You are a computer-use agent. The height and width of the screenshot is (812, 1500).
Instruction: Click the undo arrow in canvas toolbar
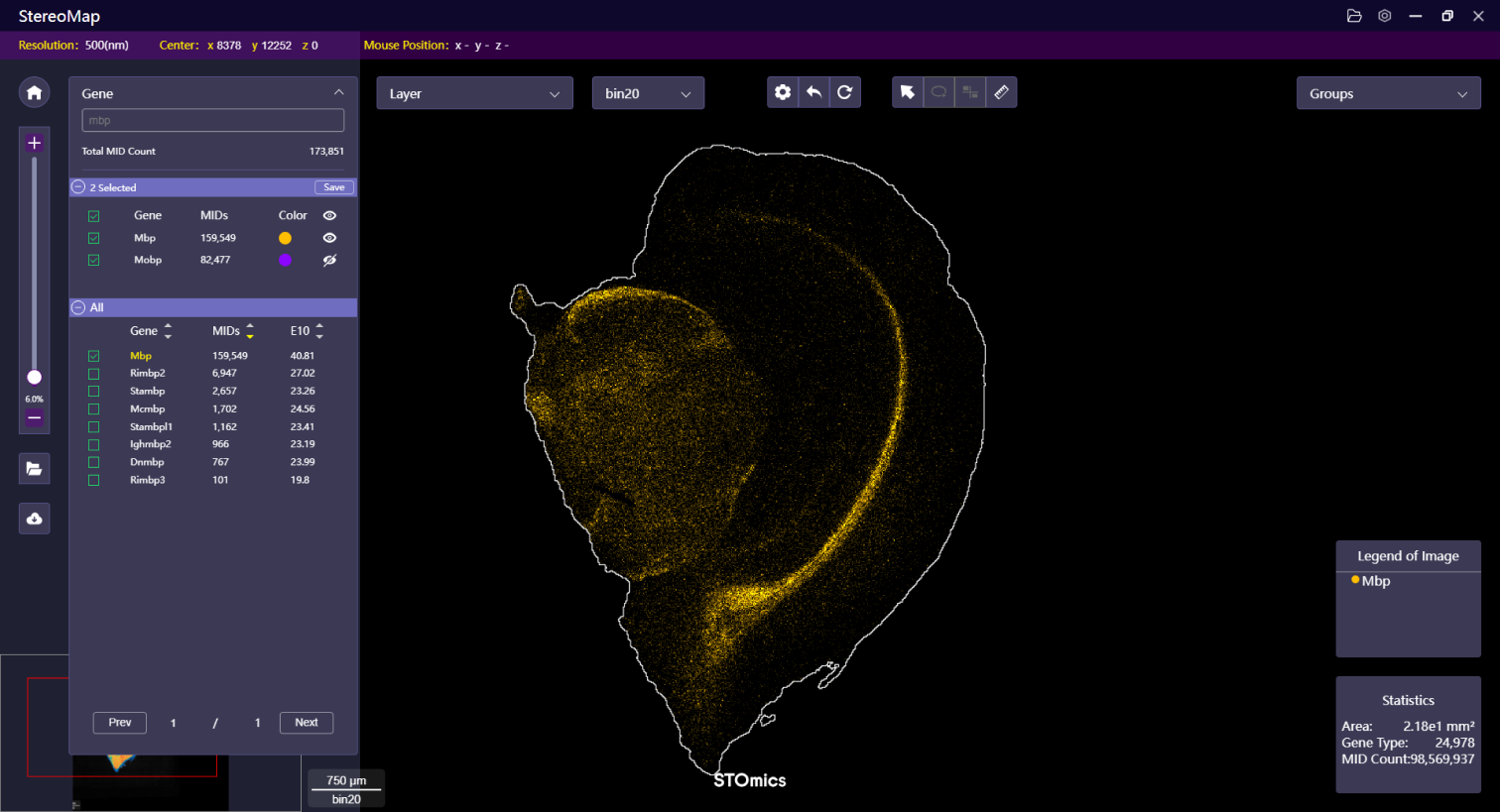tap(813, 92)
